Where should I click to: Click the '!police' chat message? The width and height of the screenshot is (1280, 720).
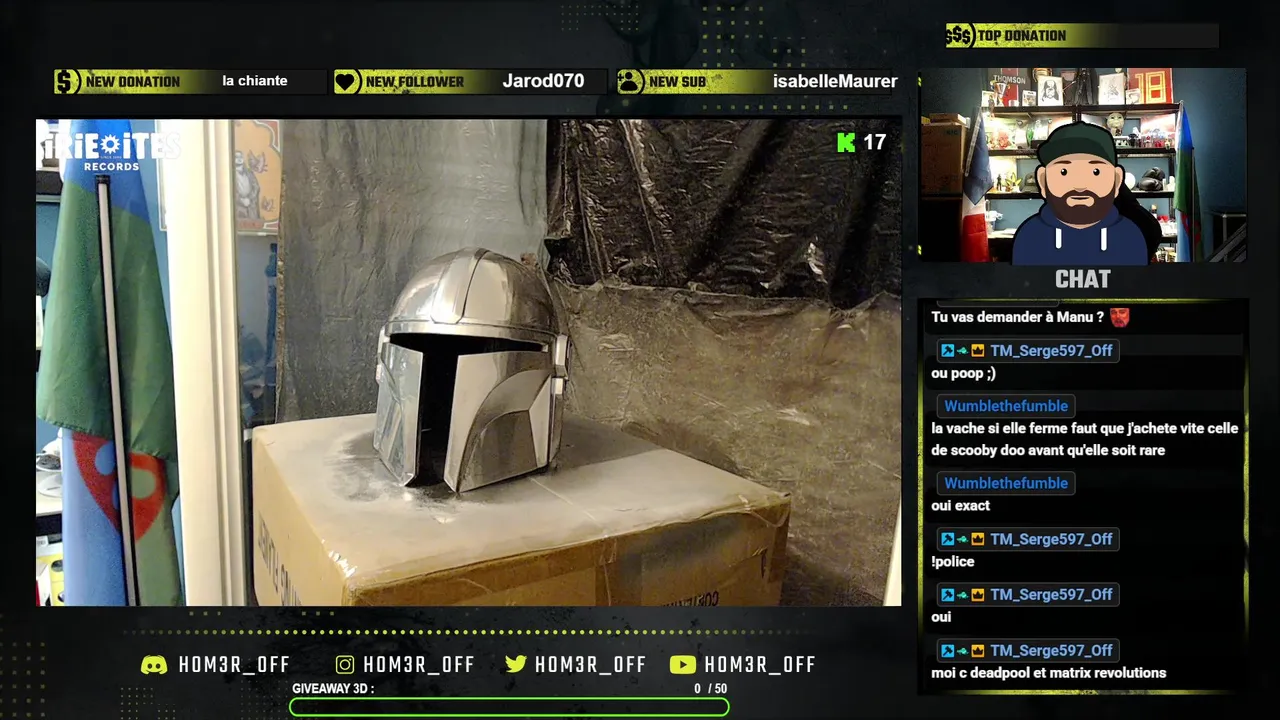point(953,562)
